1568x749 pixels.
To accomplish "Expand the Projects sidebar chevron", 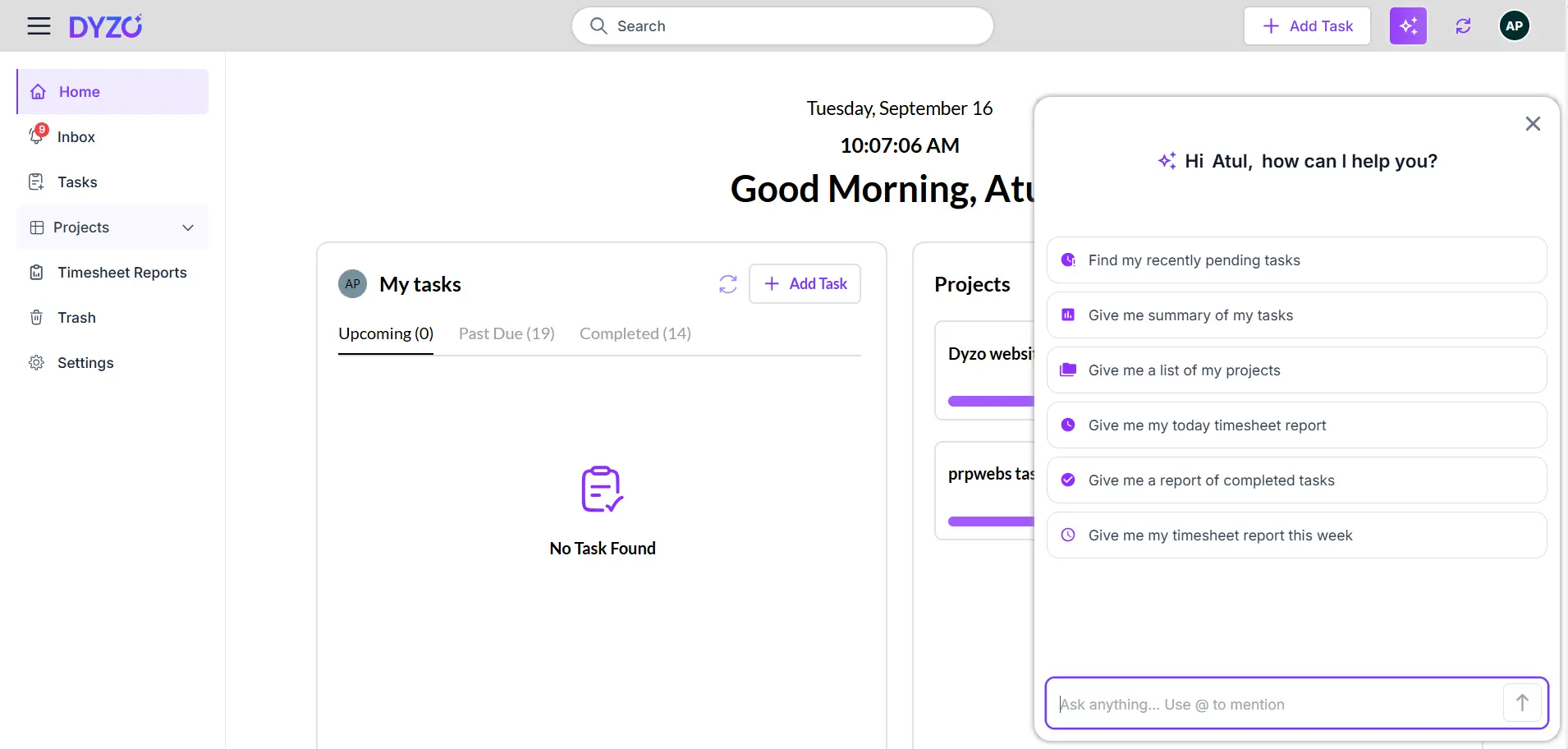I will click(188, 227).
